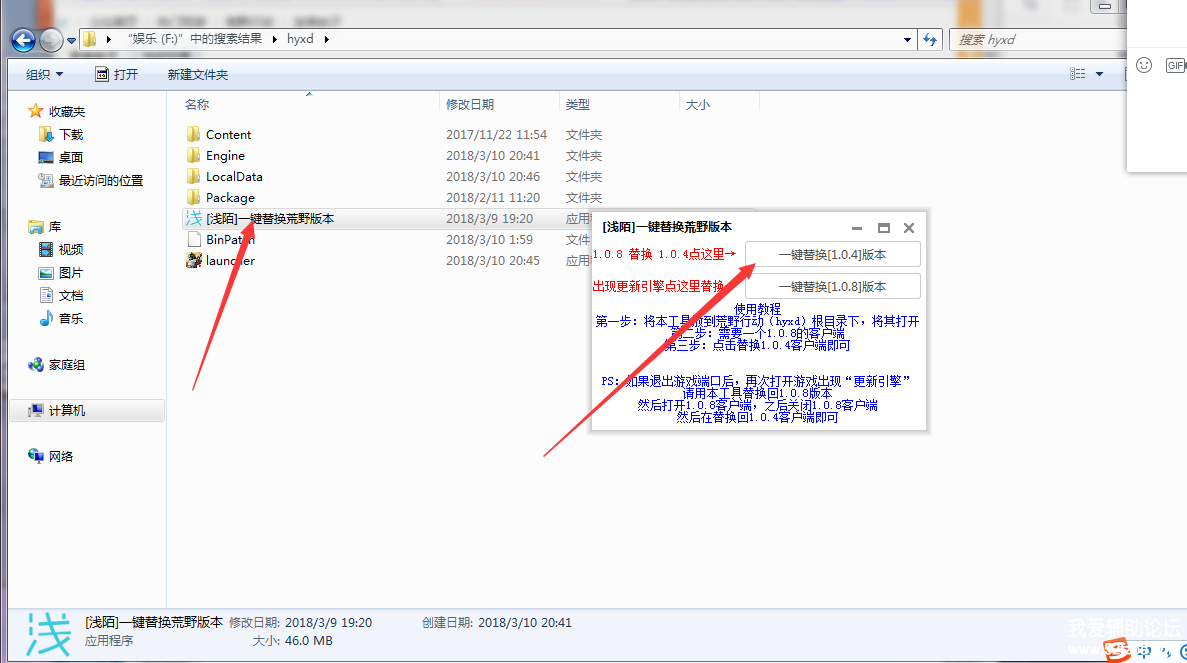Select hyxd breadcrumb in address bar

[x=300, y=39]
